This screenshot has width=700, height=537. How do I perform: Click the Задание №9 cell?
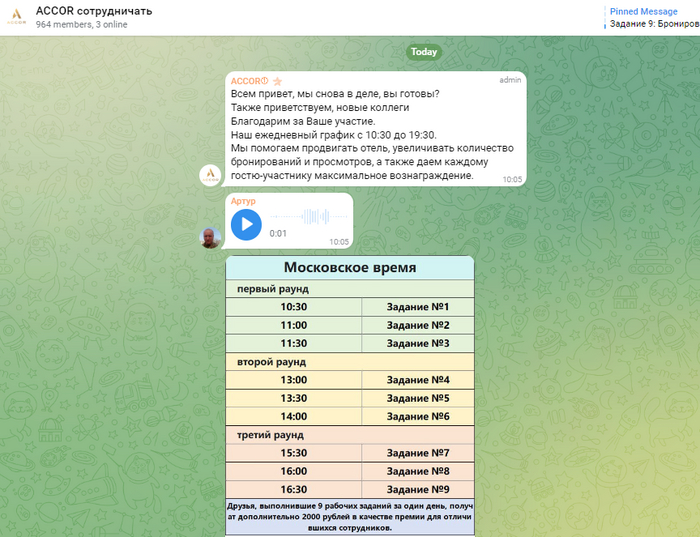point(418,490)
